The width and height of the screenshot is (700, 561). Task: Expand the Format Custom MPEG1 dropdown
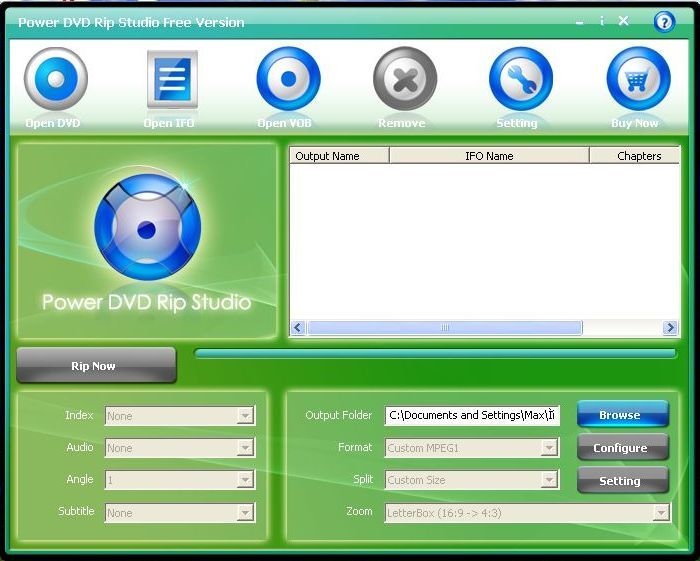coord(549,448)
